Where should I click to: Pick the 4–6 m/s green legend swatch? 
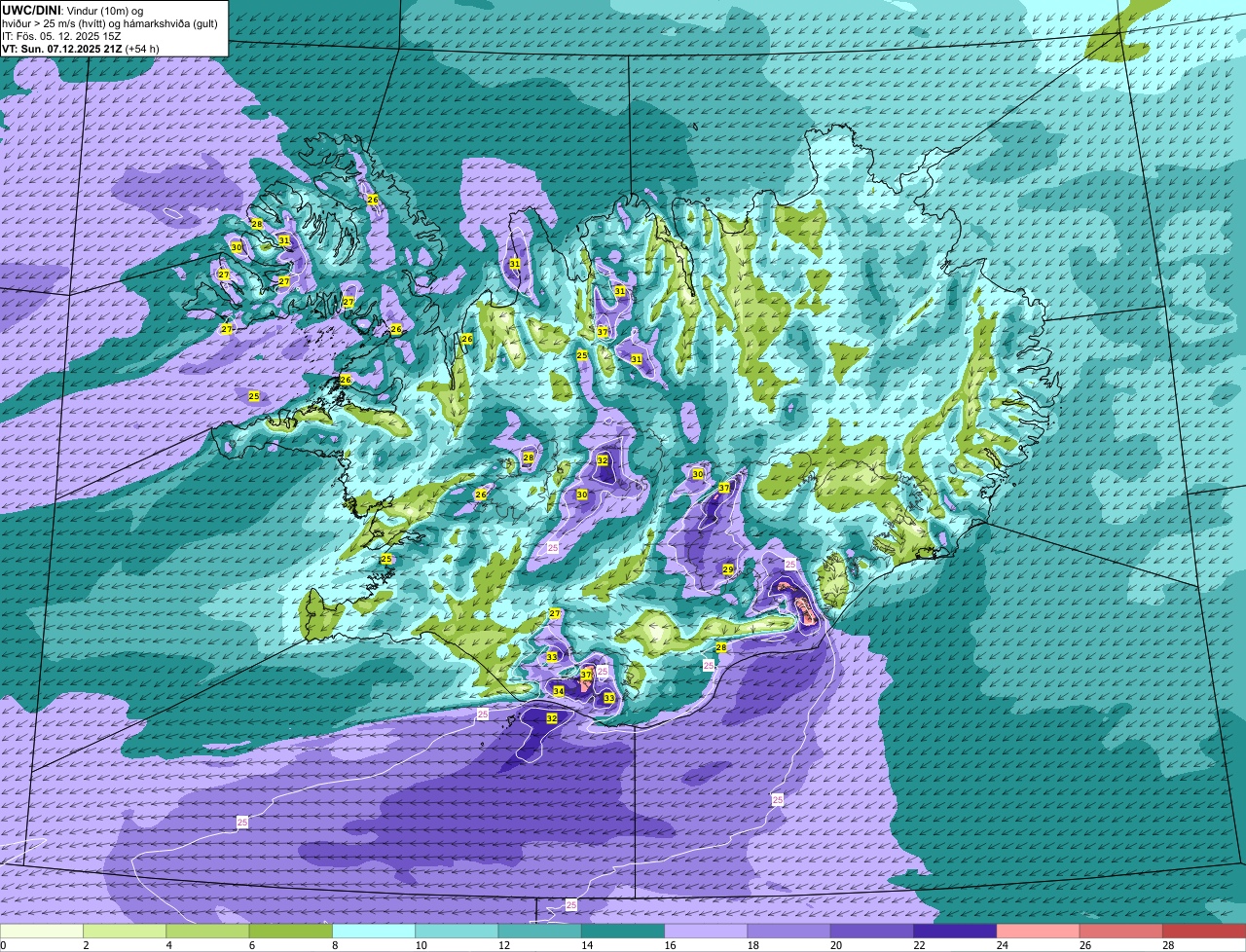click(x=208, y=931)
